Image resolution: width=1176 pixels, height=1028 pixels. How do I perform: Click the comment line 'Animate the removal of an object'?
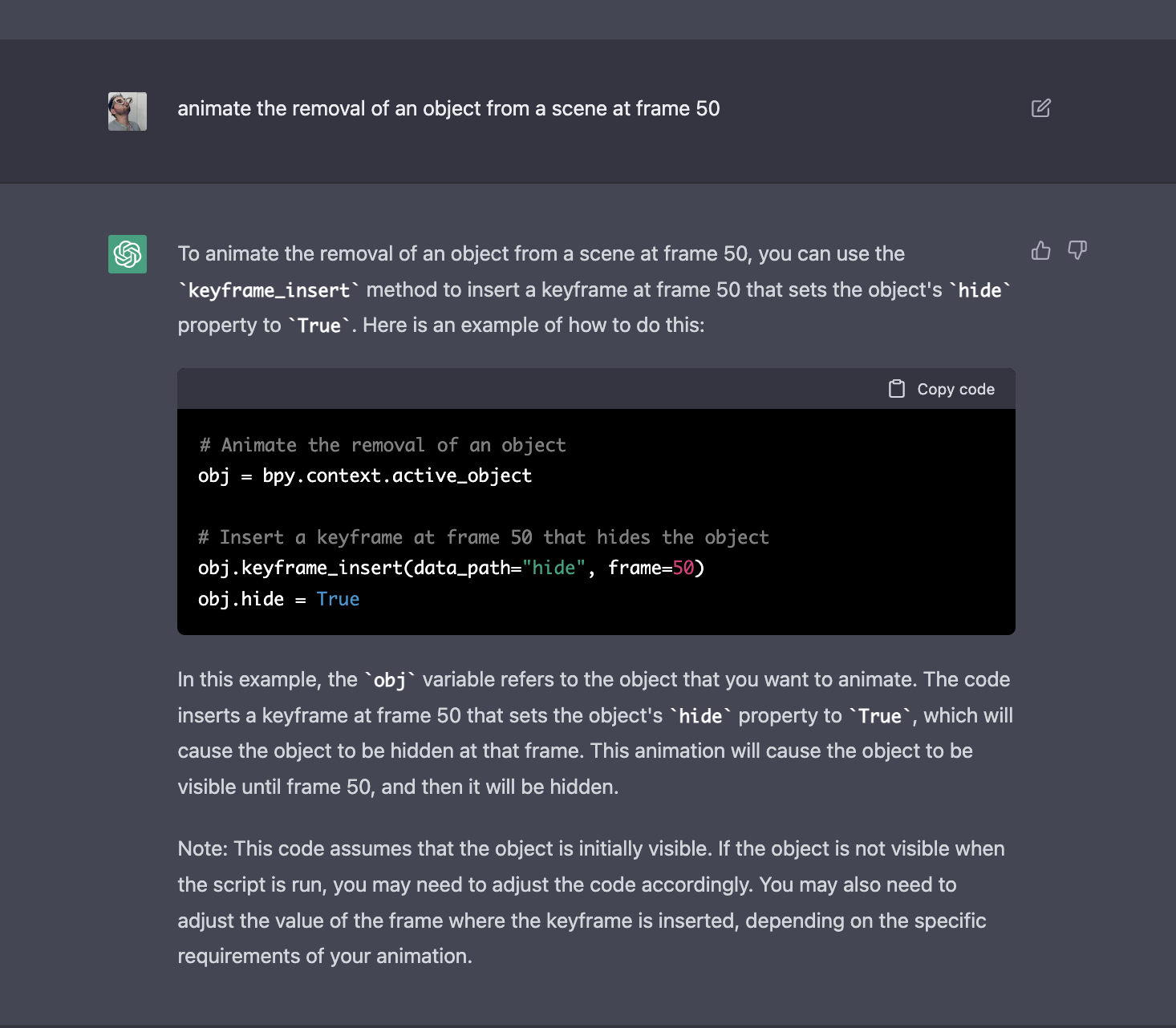(x=383, y=445)
